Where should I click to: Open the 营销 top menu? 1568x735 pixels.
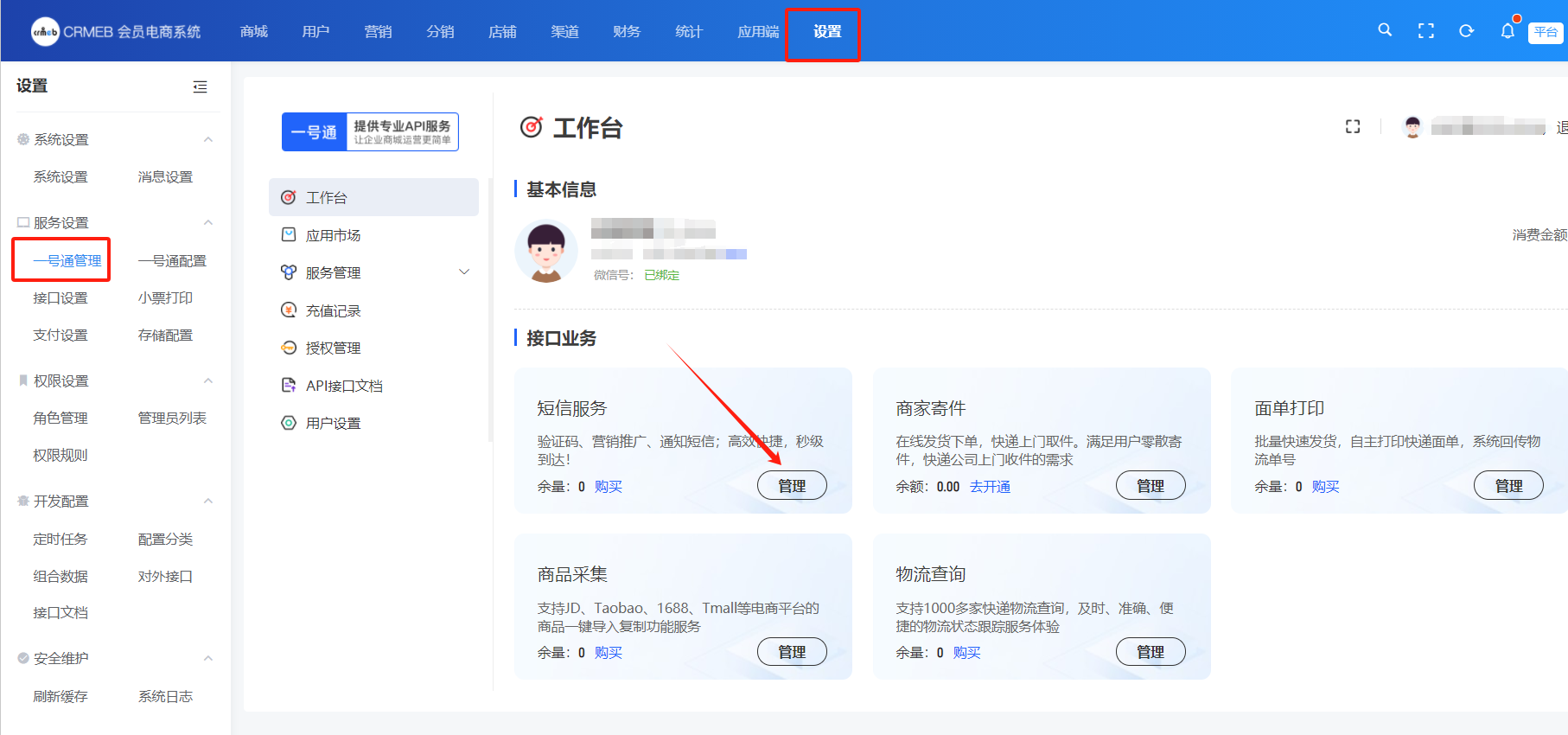coord(378,32)
